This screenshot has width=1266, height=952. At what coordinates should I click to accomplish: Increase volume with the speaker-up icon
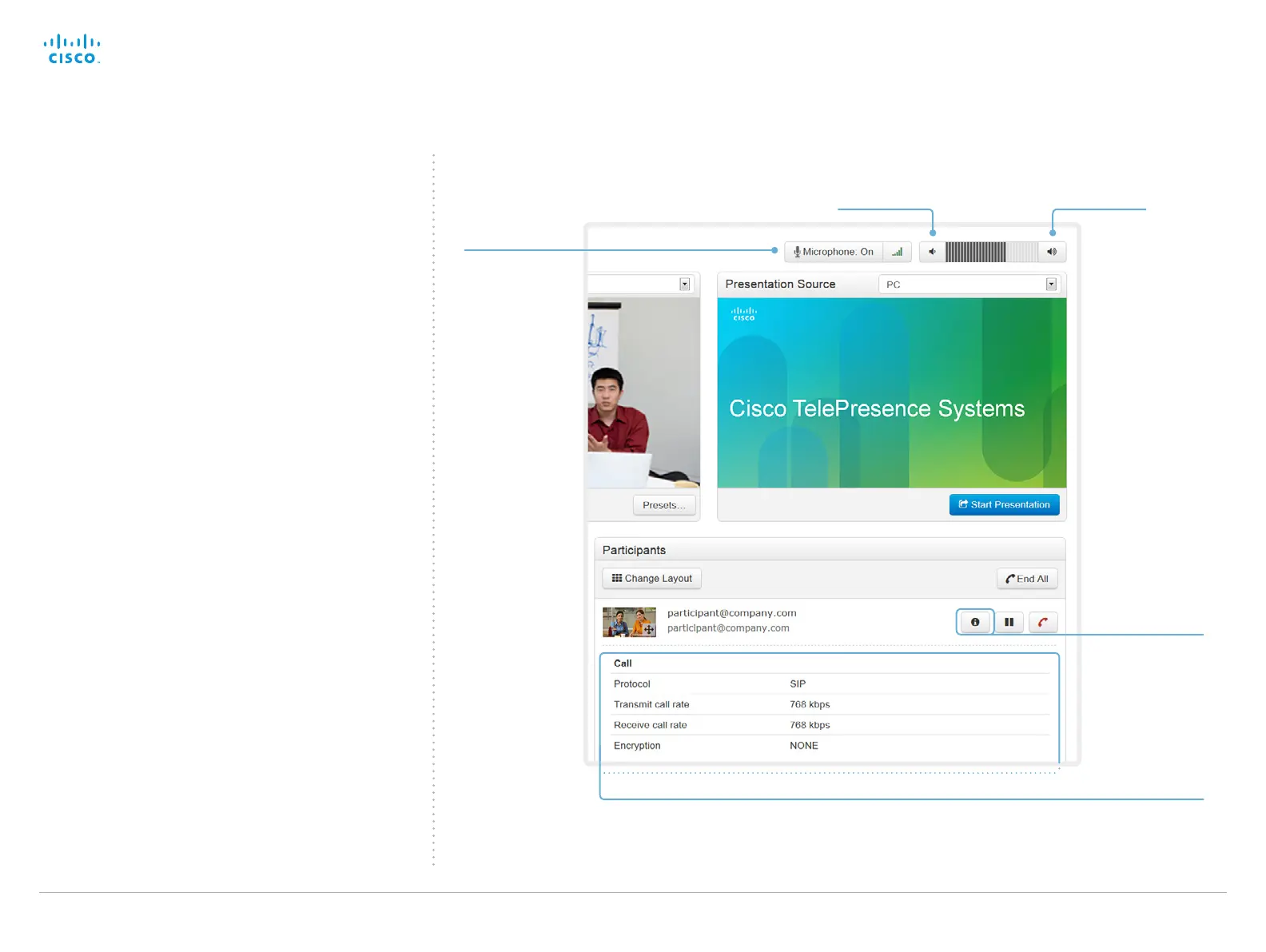(1052, 252)
